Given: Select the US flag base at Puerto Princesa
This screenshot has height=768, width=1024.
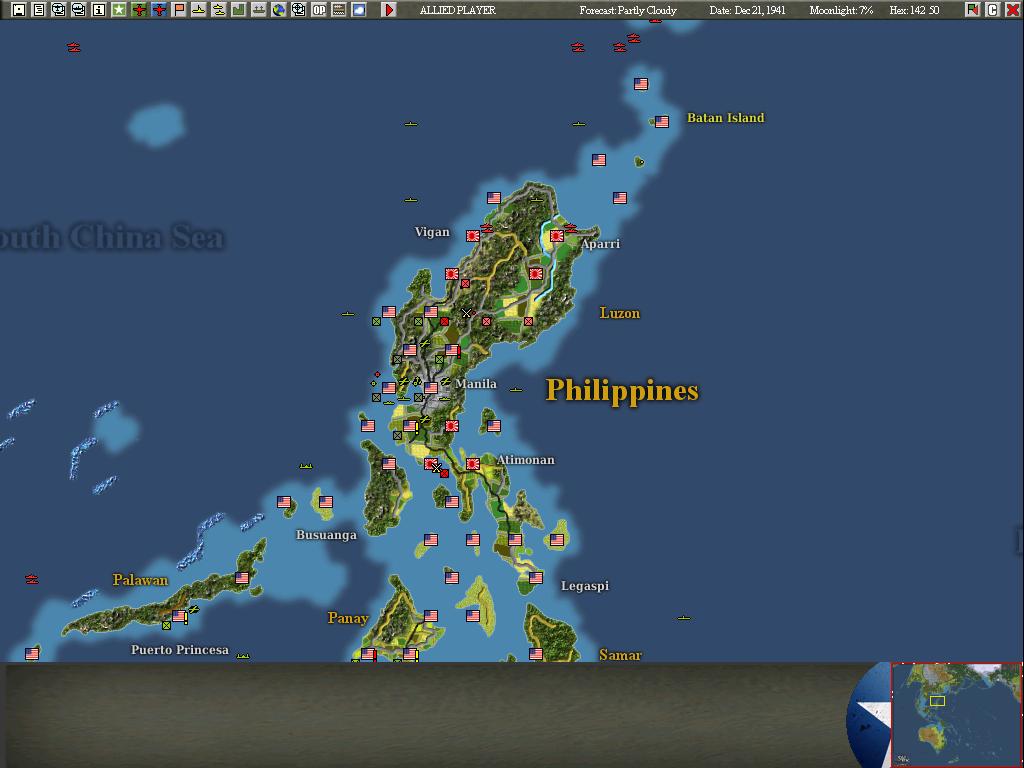Looking at the screenshot, I should [x=179, y=616].
